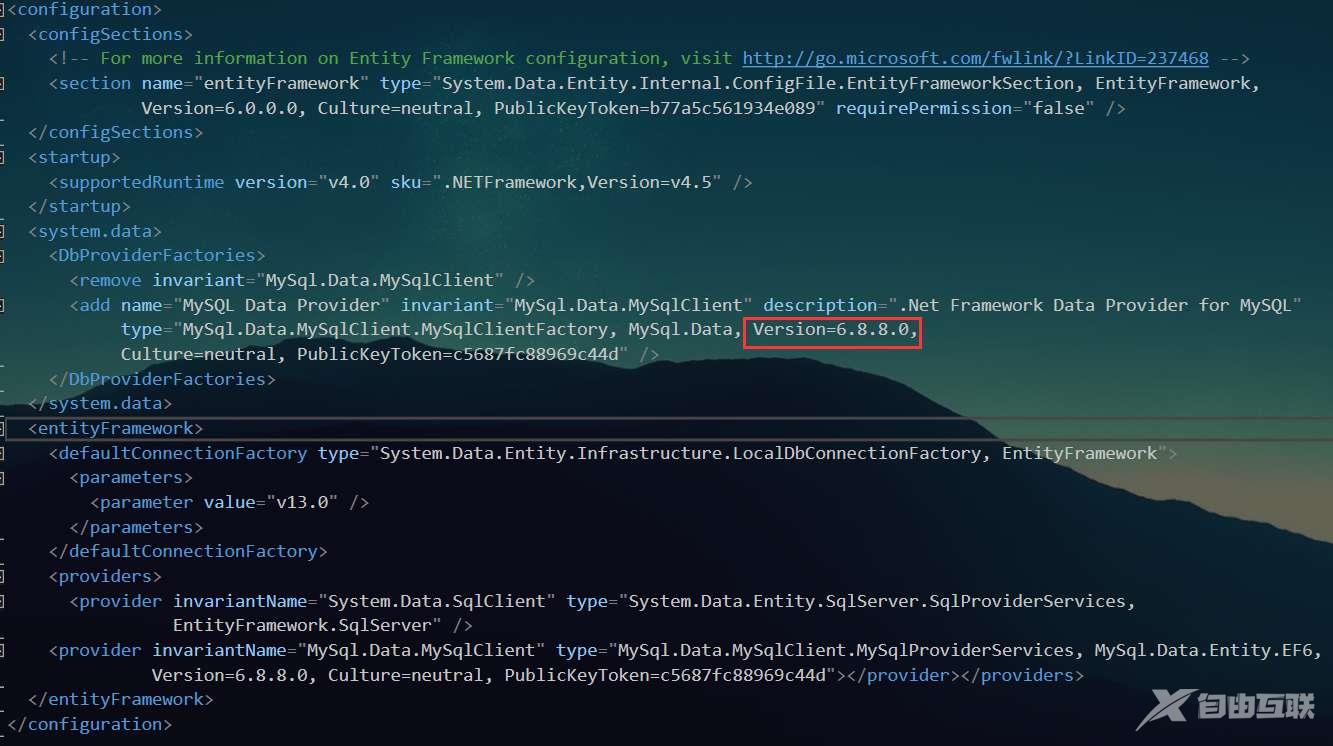Click the remove element keyword
This screenshot has height=746, width=1333.
click(x=111, y=280)
